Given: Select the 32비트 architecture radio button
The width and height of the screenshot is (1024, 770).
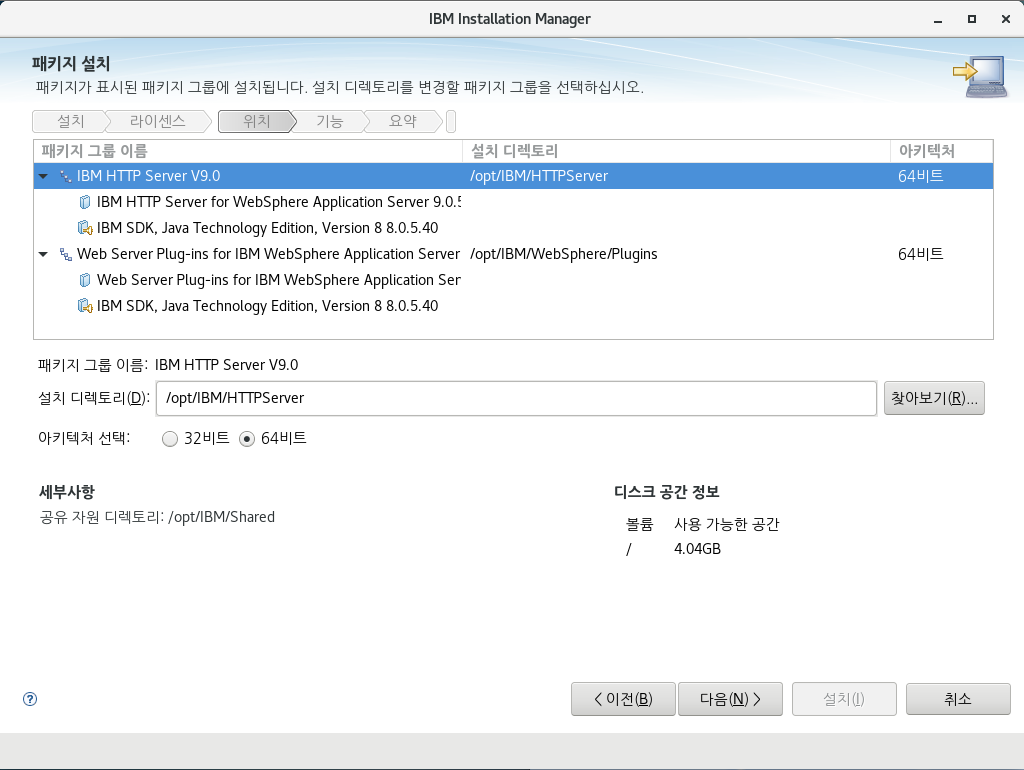Looking at the screenshot, I should [170, 439].
